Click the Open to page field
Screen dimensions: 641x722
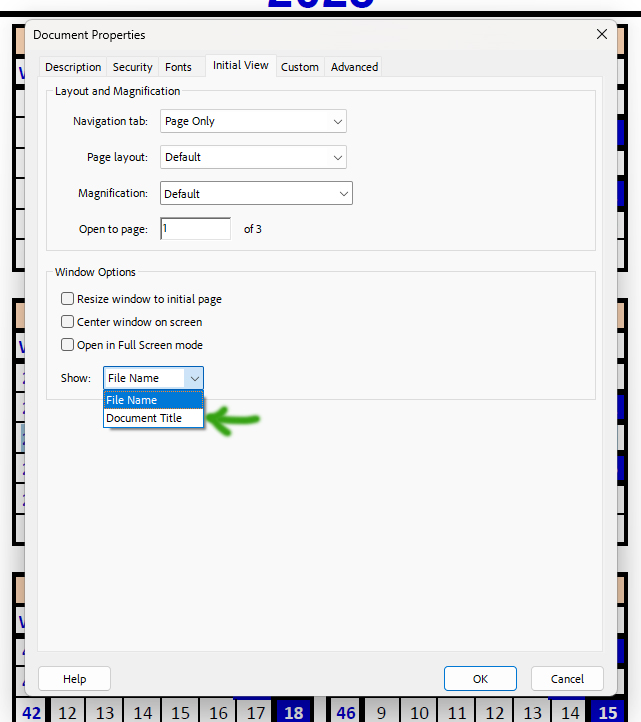click(195, 229)
